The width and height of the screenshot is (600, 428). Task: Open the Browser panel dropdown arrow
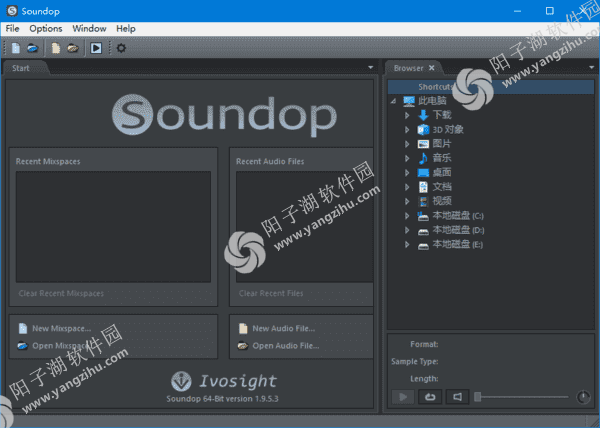pyautogui.click(x=591, y=67)
